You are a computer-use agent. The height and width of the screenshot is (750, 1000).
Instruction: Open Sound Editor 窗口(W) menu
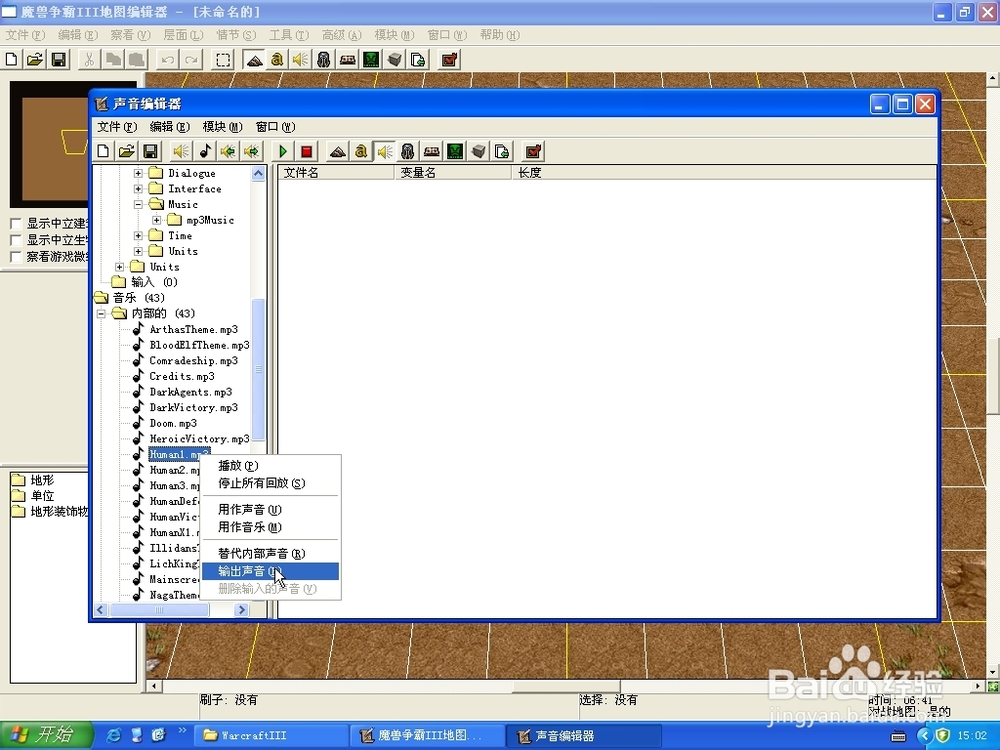pyautogui.click(x=276, y=127)
